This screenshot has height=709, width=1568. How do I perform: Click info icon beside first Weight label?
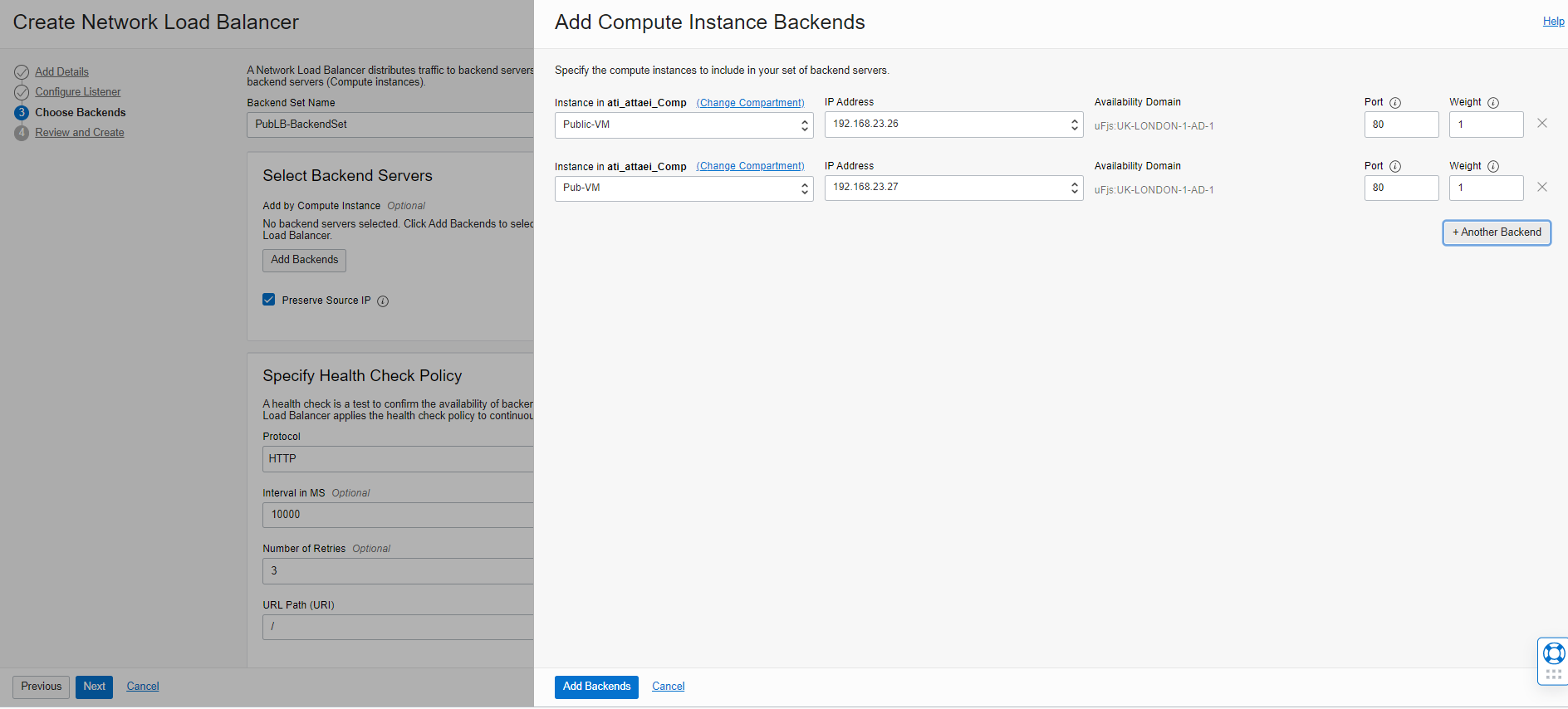(1493, 103)
